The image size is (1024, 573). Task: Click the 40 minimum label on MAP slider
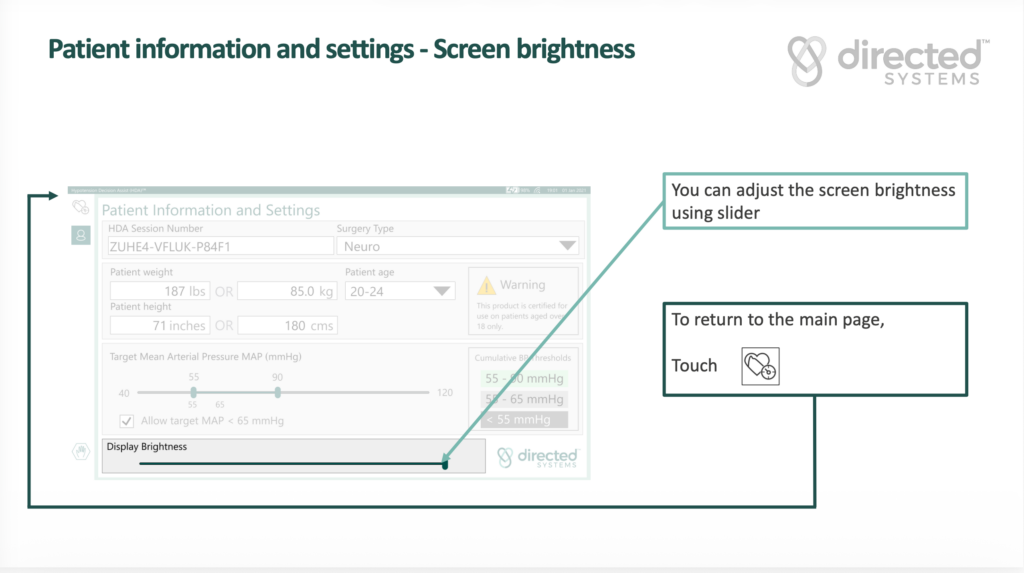[124, 393]
